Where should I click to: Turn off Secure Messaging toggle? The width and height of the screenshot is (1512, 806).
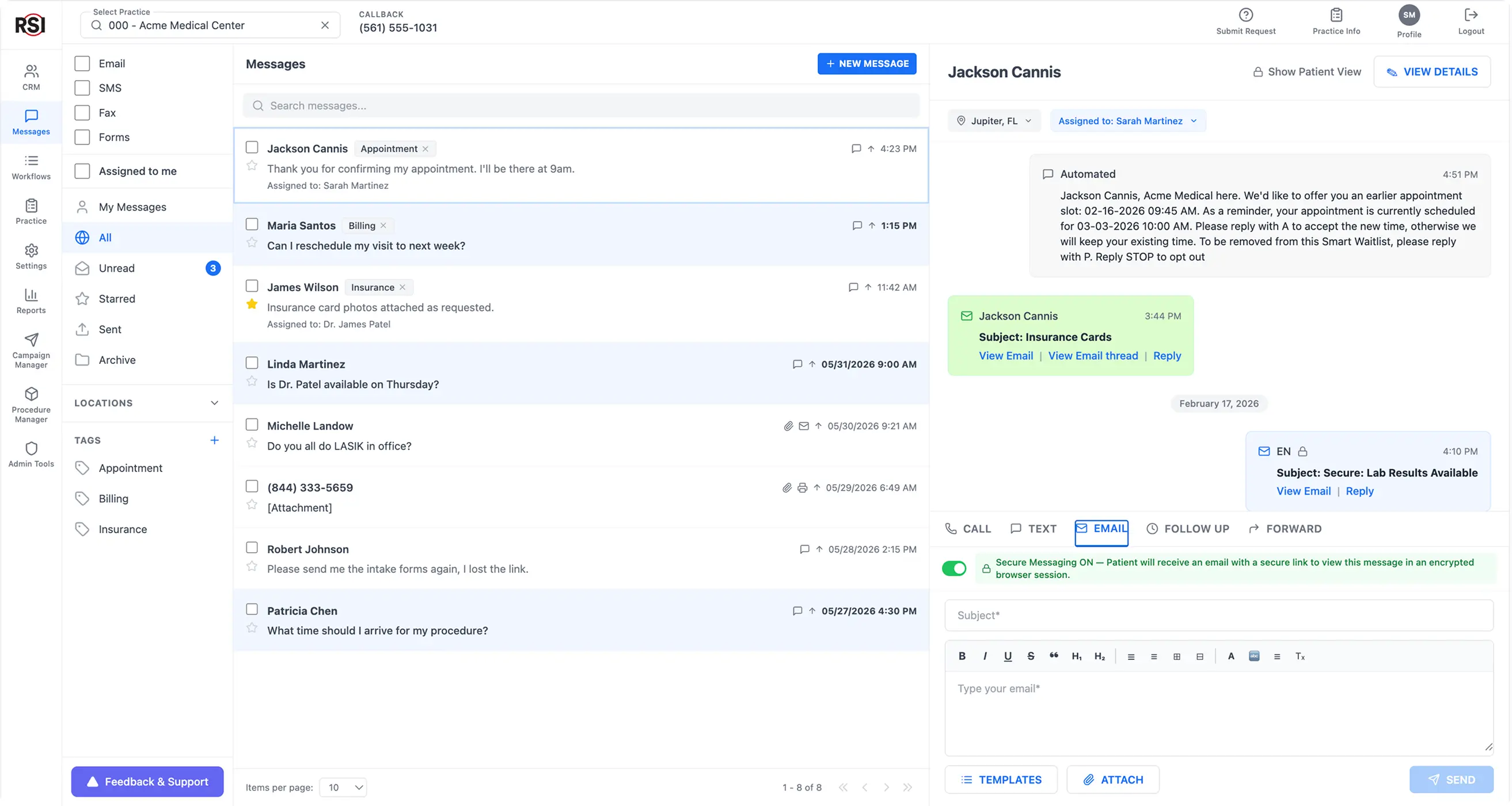click(x=954, y=568)
